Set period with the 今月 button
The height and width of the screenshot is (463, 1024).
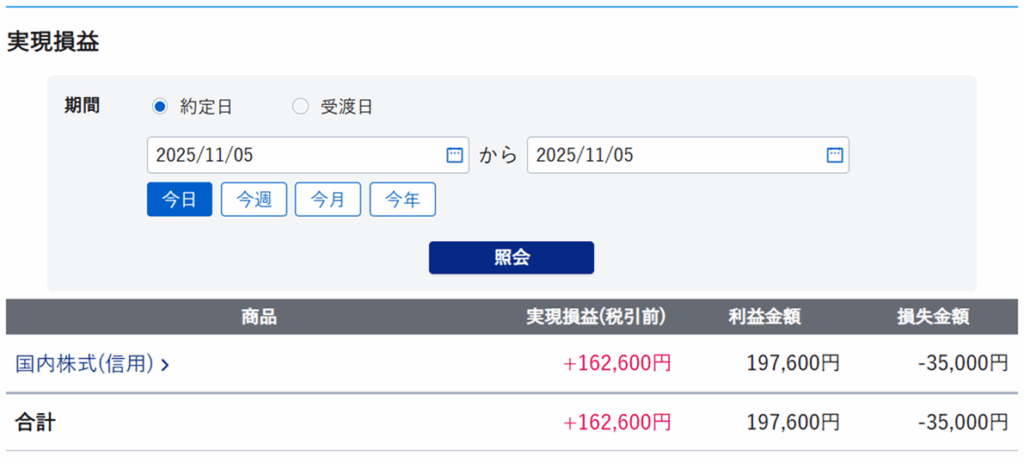click(328, 200)
